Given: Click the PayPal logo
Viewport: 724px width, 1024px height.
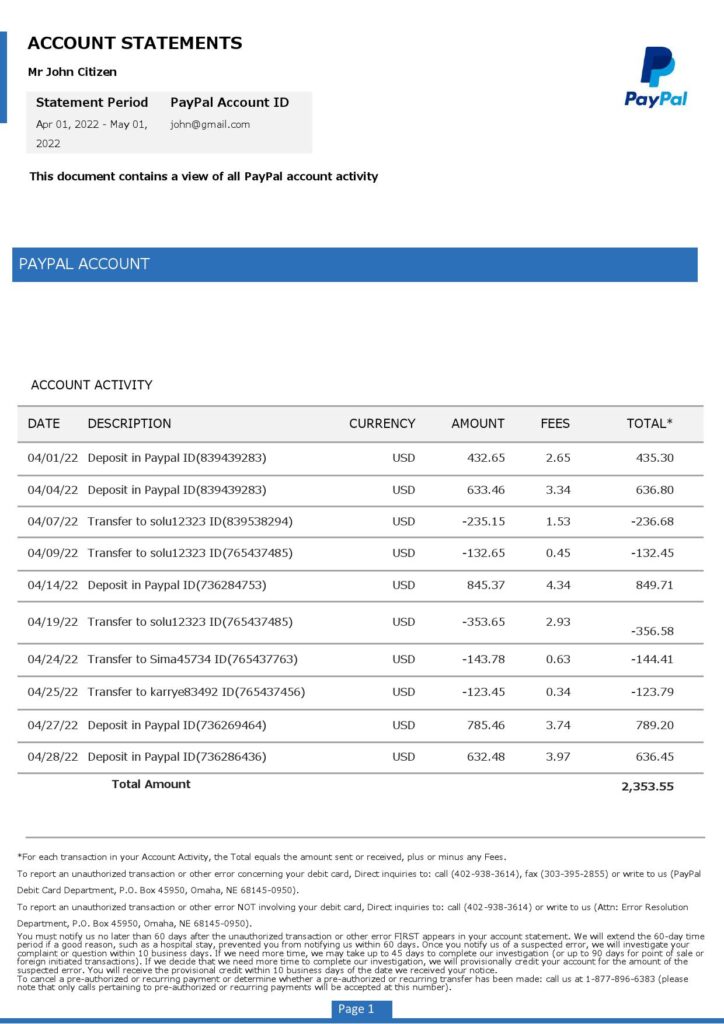Looking at the screenshot, I should 656,77.
